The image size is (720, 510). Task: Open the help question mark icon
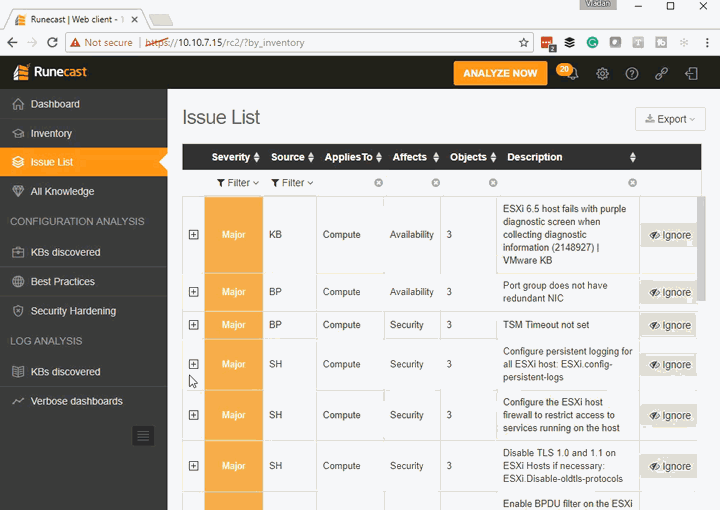632,73
